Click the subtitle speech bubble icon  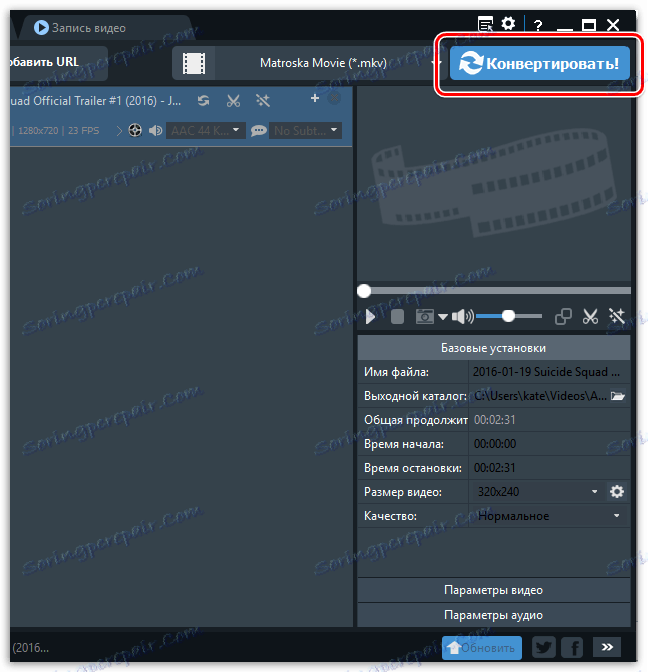[258, 130]
